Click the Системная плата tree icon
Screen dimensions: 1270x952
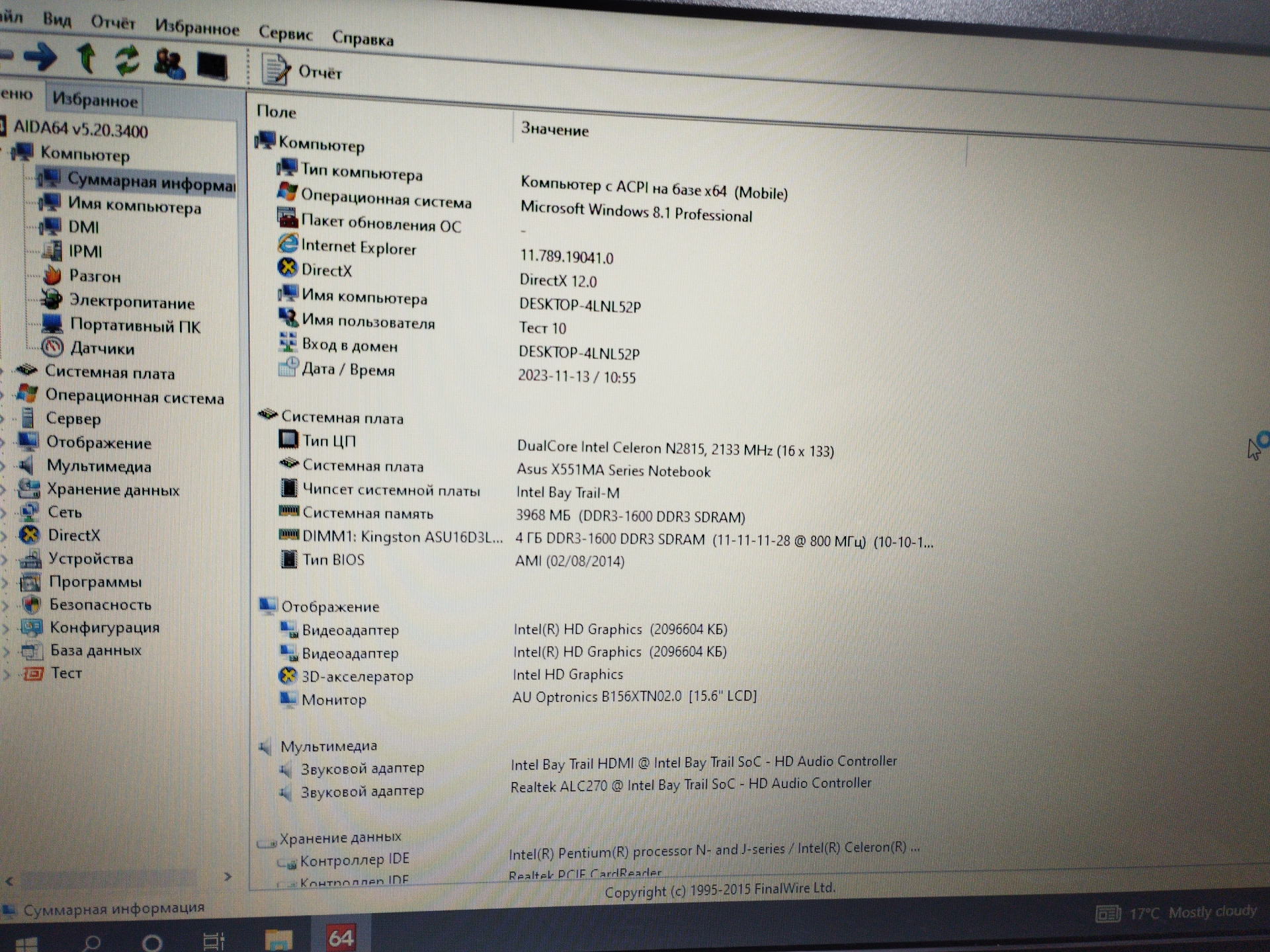point(26,370)
